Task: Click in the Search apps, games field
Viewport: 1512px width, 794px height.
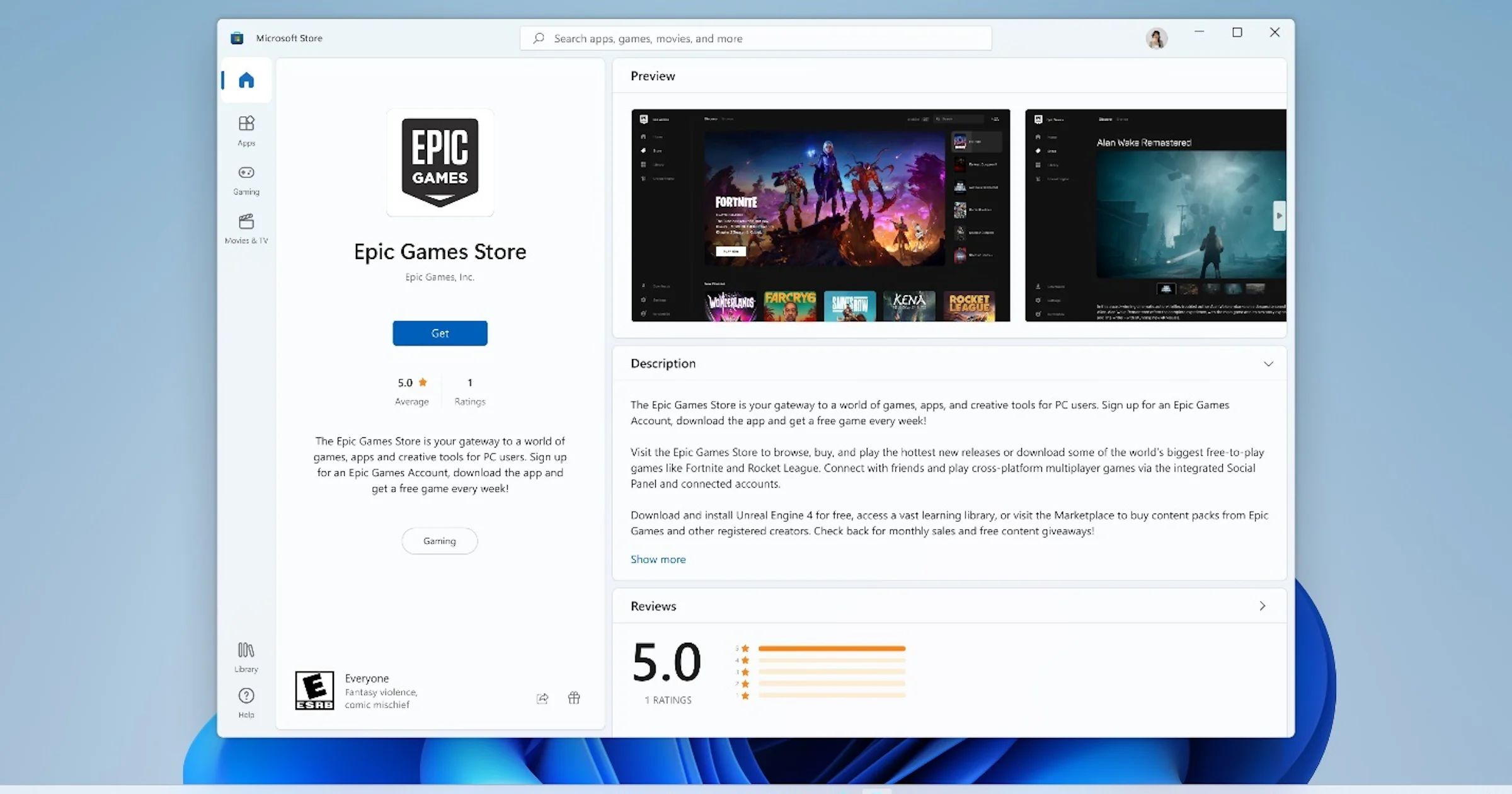Action: click(755, 38)
